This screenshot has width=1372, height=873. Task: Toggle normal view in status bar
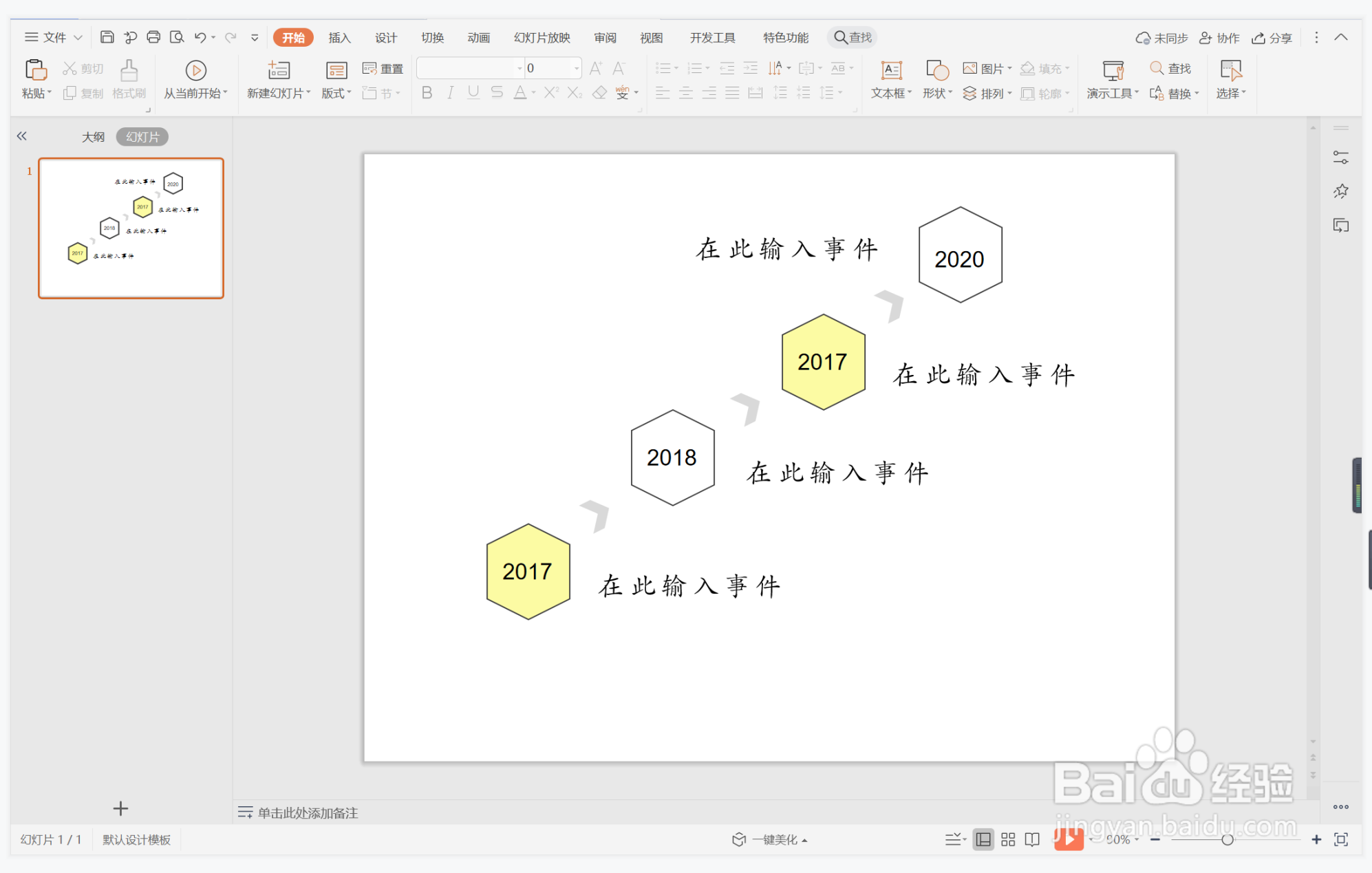point(983,839)
